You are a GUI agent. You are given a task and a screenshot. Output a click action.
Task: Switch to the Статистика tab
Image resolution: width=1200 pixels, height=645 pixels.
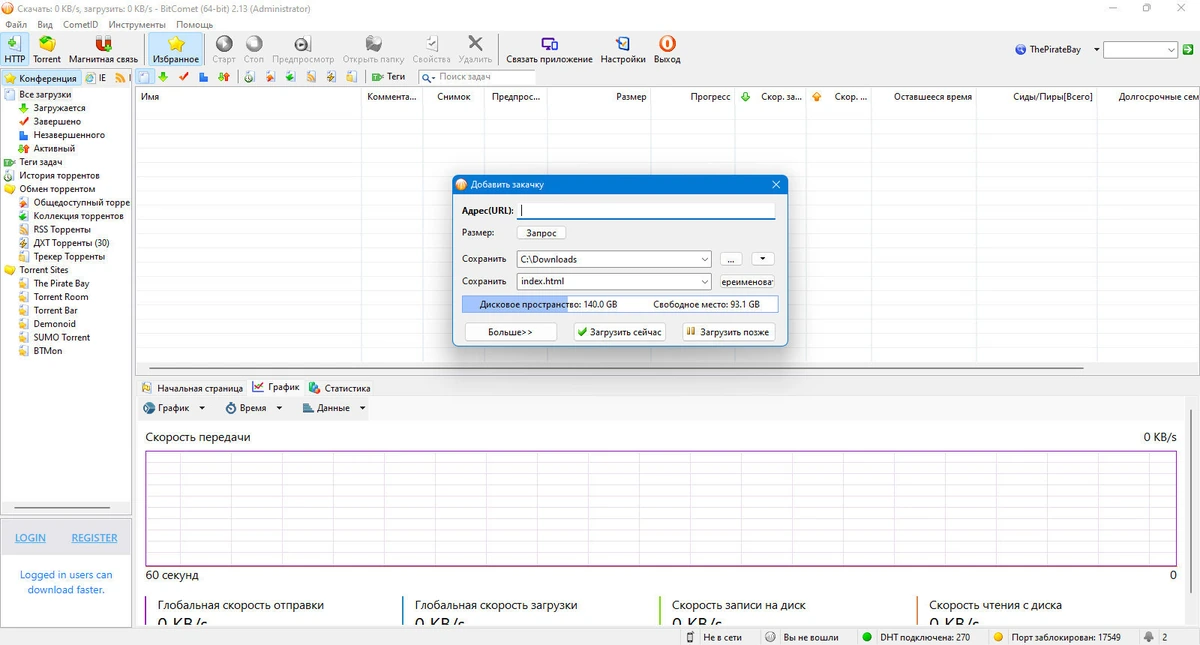[x=340, y=388]
